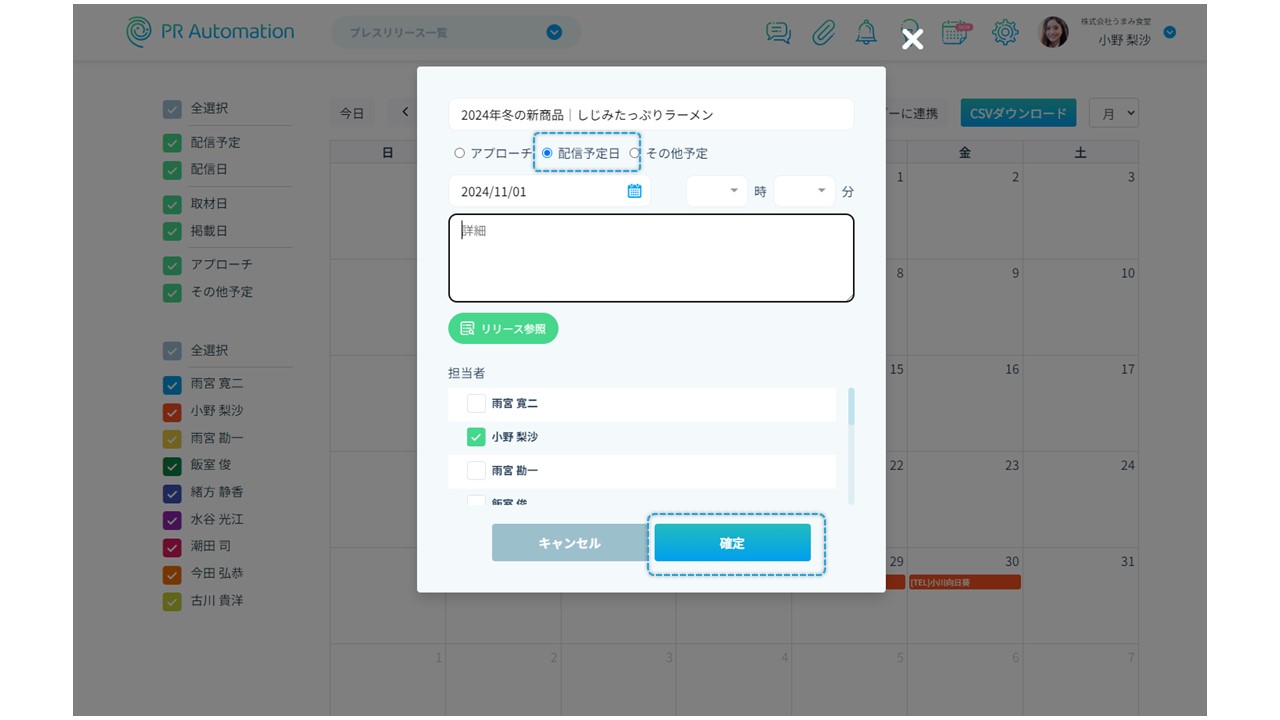The width and height of the screenshot is (1280, 720).
Task: Select the その他予定 radio button
Action: tap(635, 153)
